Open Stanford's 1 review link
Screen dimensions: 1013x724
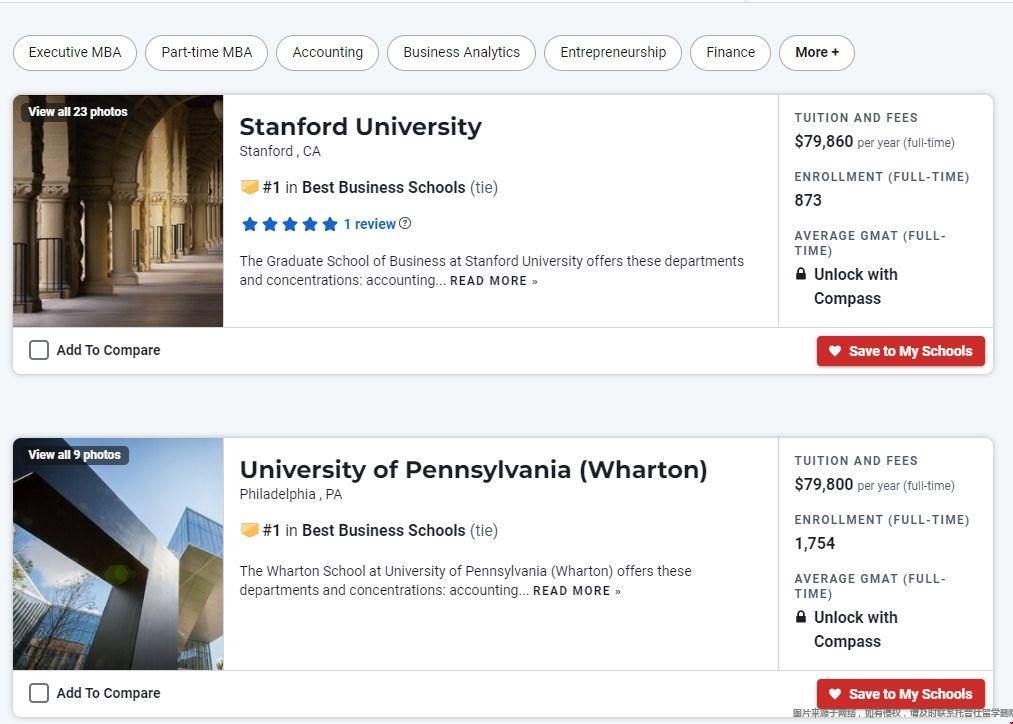click(370, 224)
